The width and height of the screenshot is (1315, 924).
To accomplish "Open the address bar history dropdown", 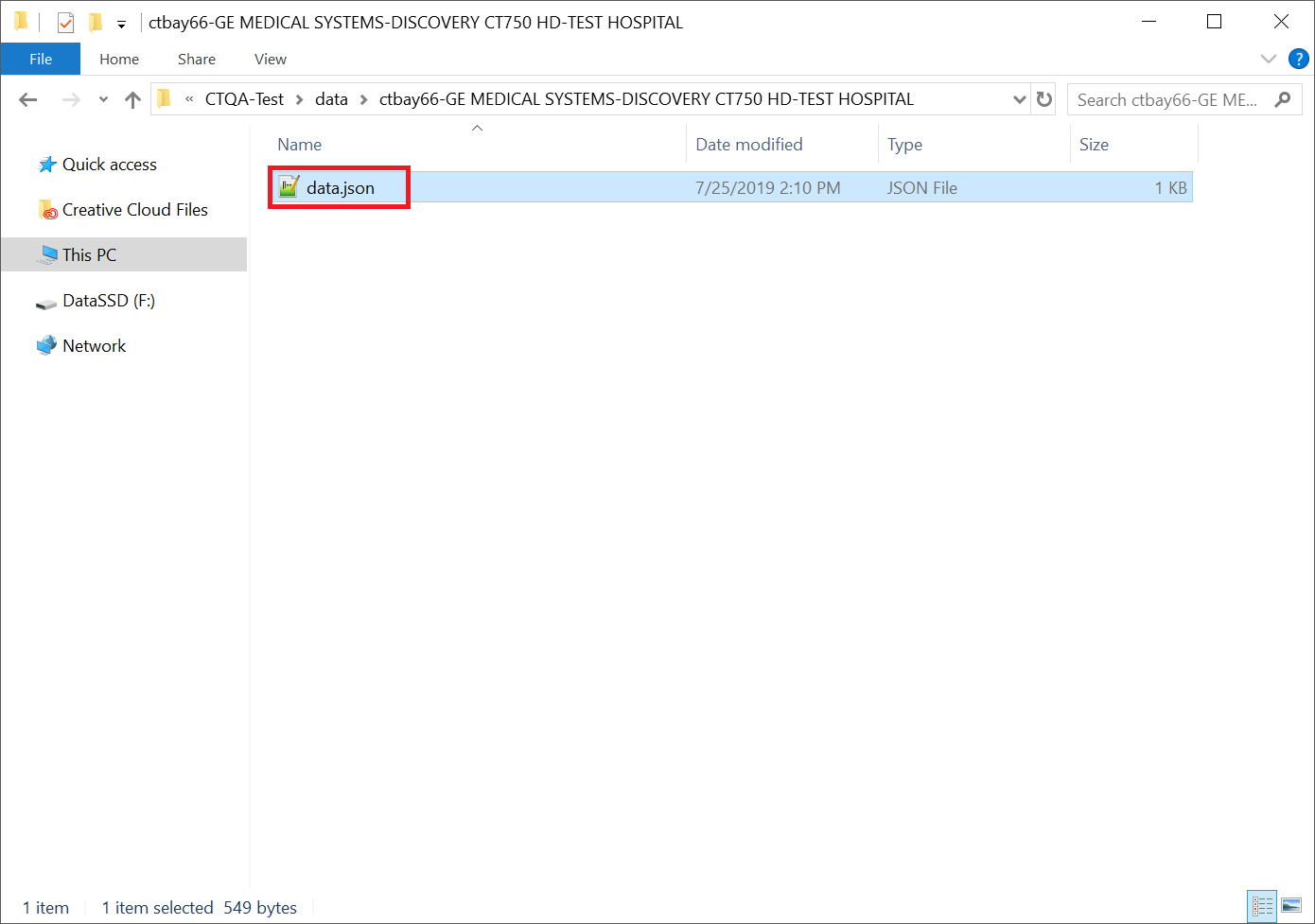I will [x=1019, y=99].
